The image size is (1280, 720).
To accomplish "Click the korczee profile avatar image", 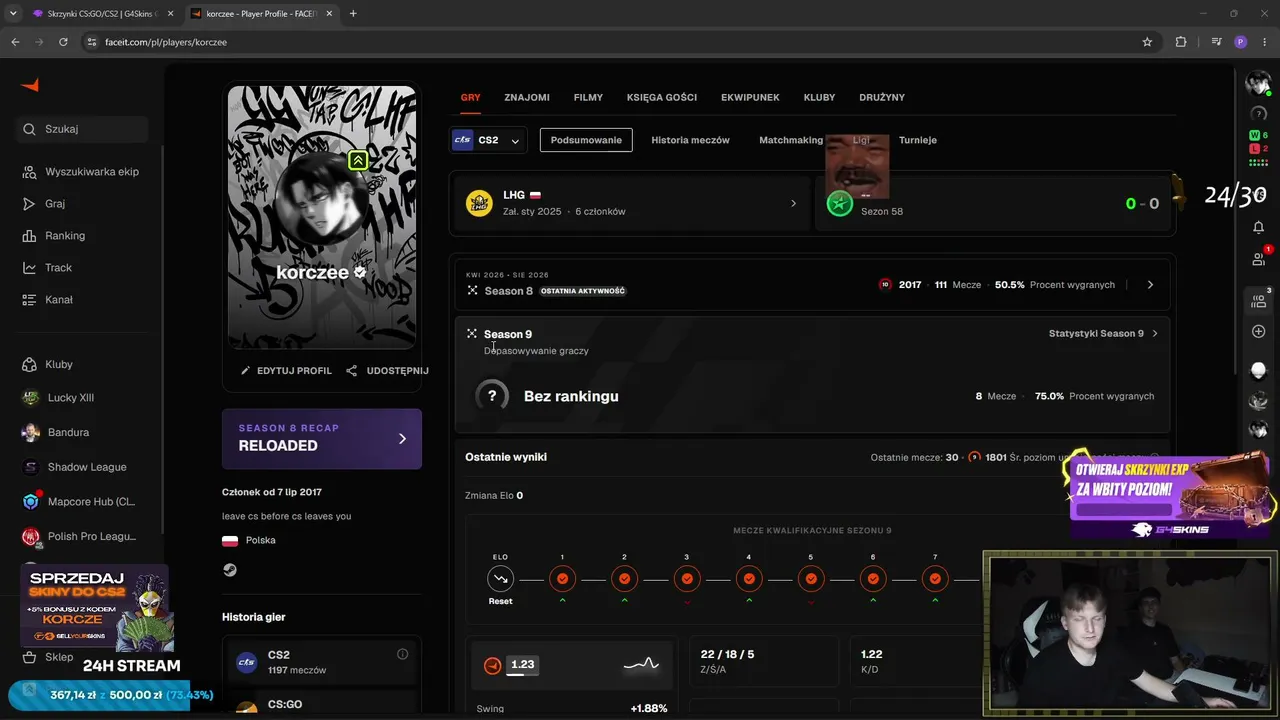I will coord(322,196).
